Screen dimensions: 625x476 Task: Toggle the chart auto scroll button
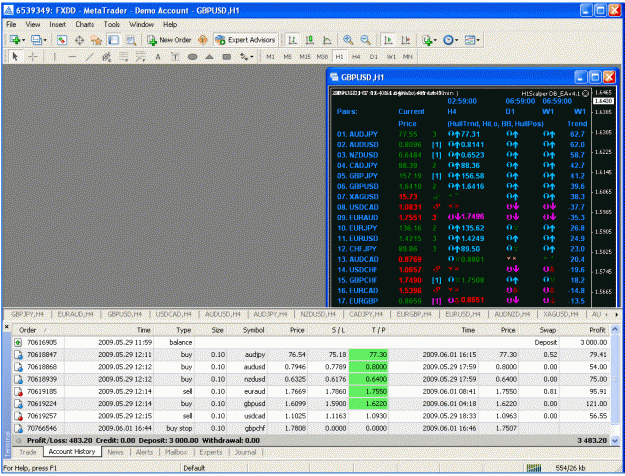click(x=388, y=40)
